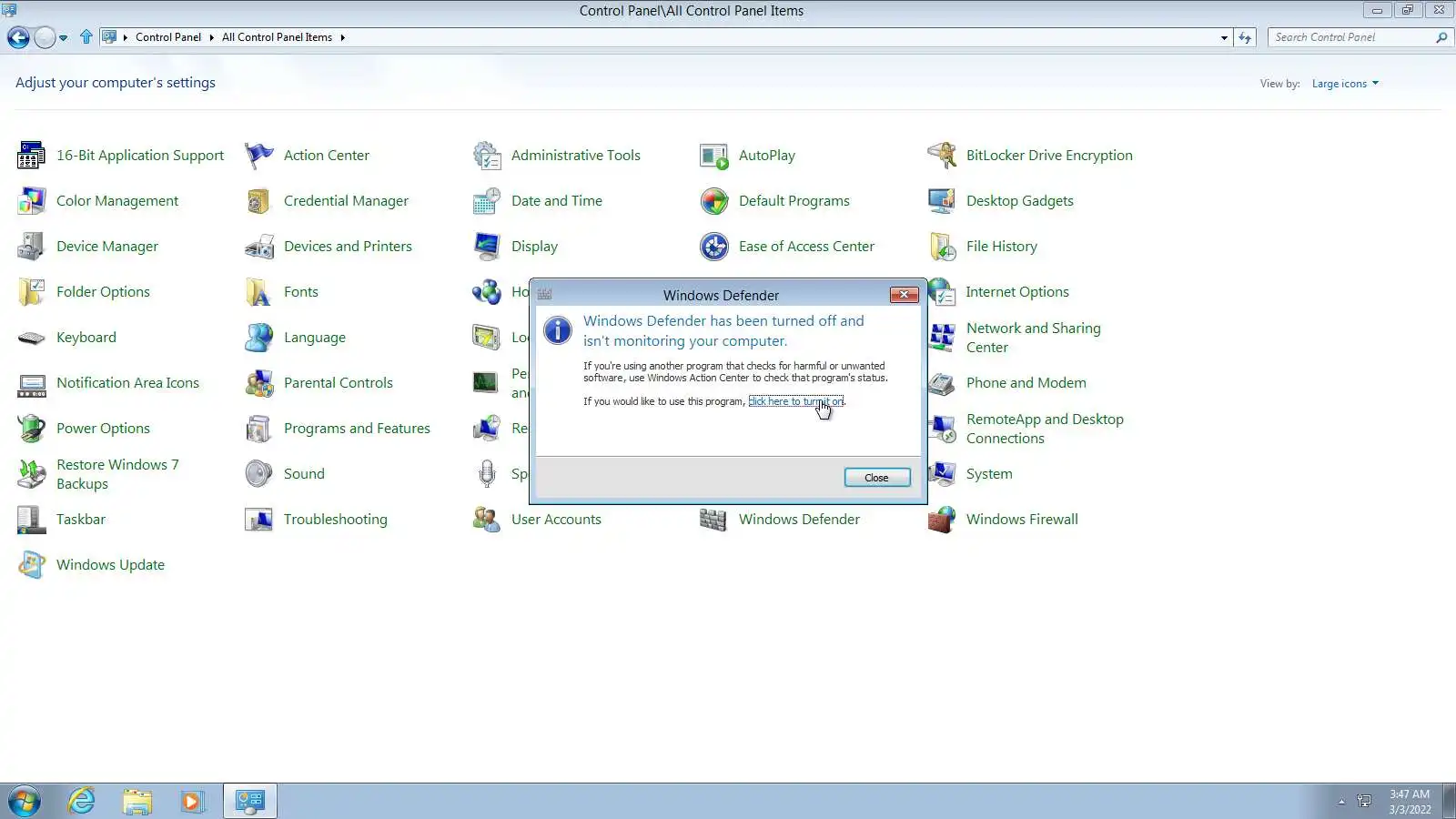Open the 16-Bit Application Support icon
This screenshot has width=1456, height=819.
[31, 156]
